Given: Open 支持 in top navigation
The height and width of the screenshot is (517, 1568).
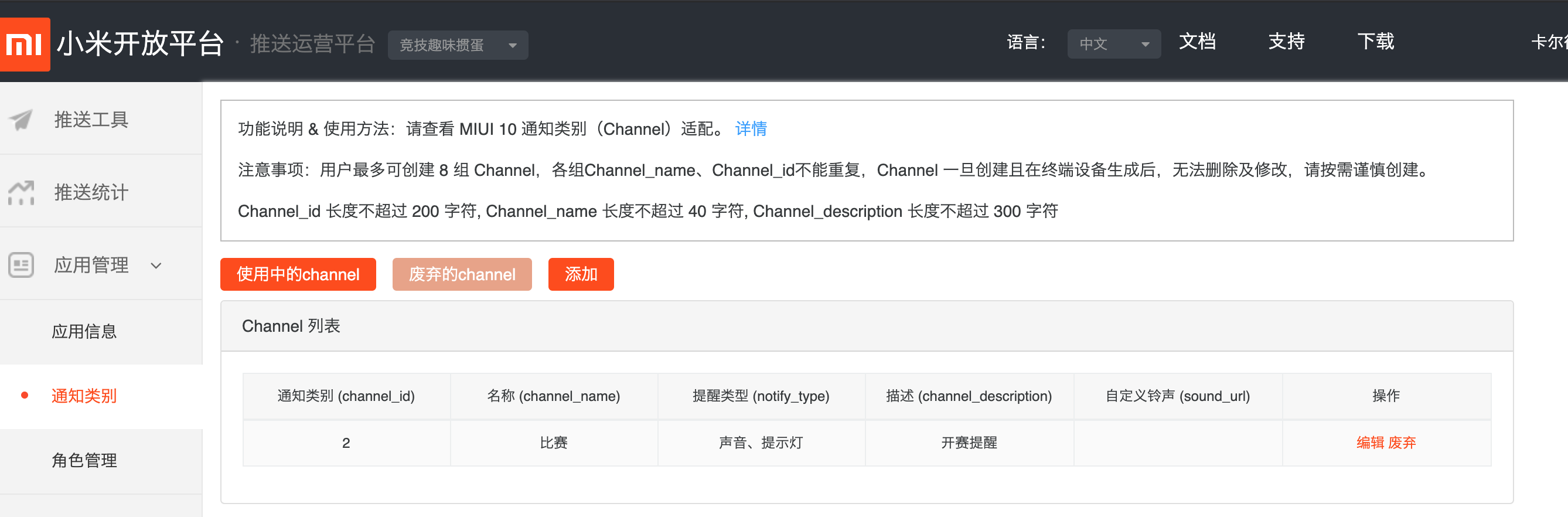Looking at the screenshot, I should 1286,42.
